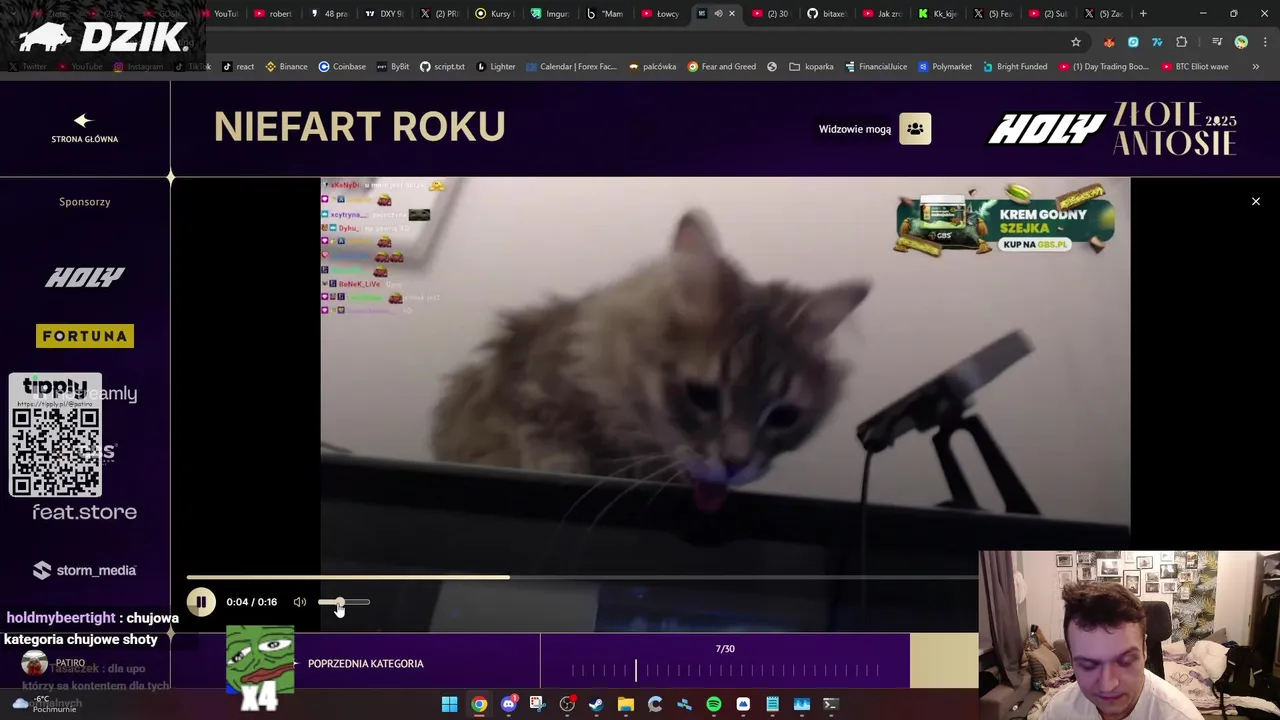Open the react bookmark

point(238,67)
